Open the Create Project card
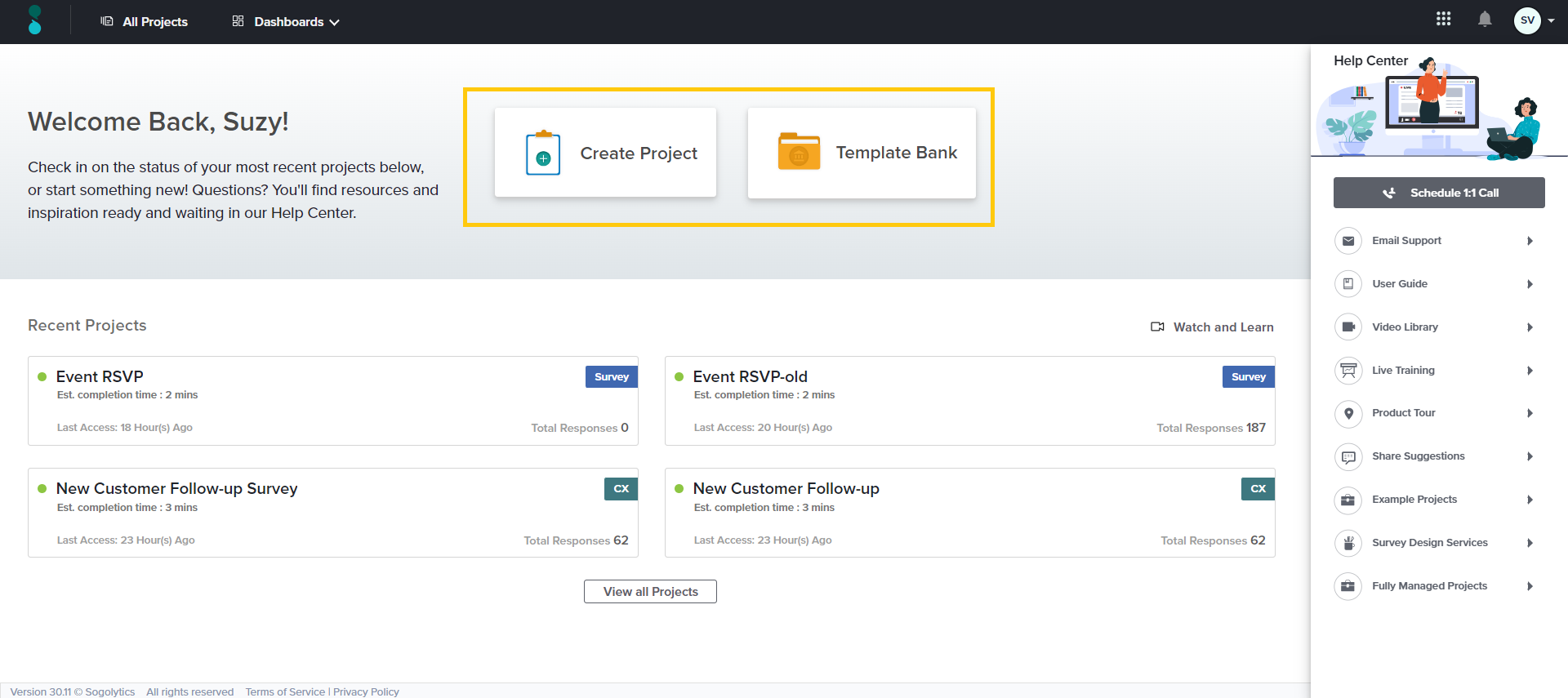 605,153
